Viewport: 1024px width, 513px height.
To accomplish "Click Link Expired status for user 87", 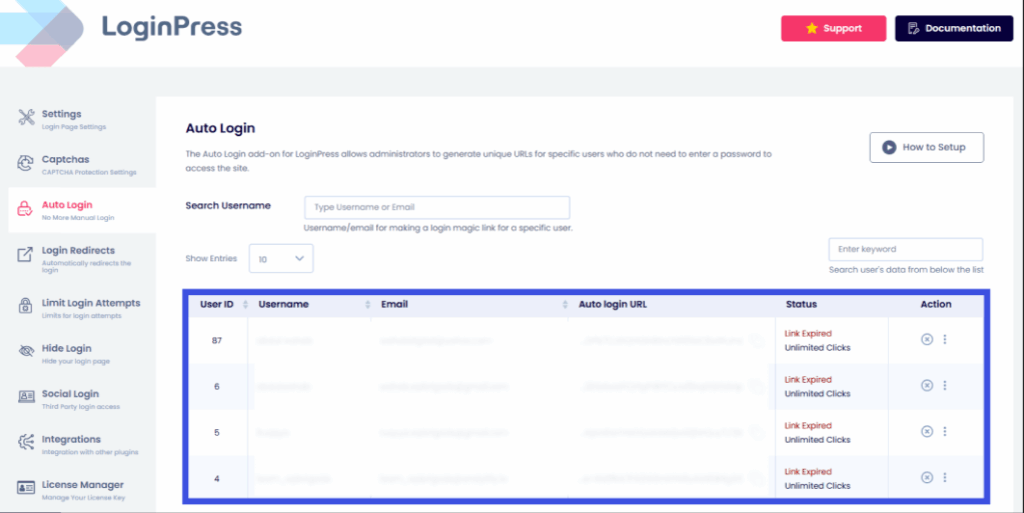I will [808, 334].
